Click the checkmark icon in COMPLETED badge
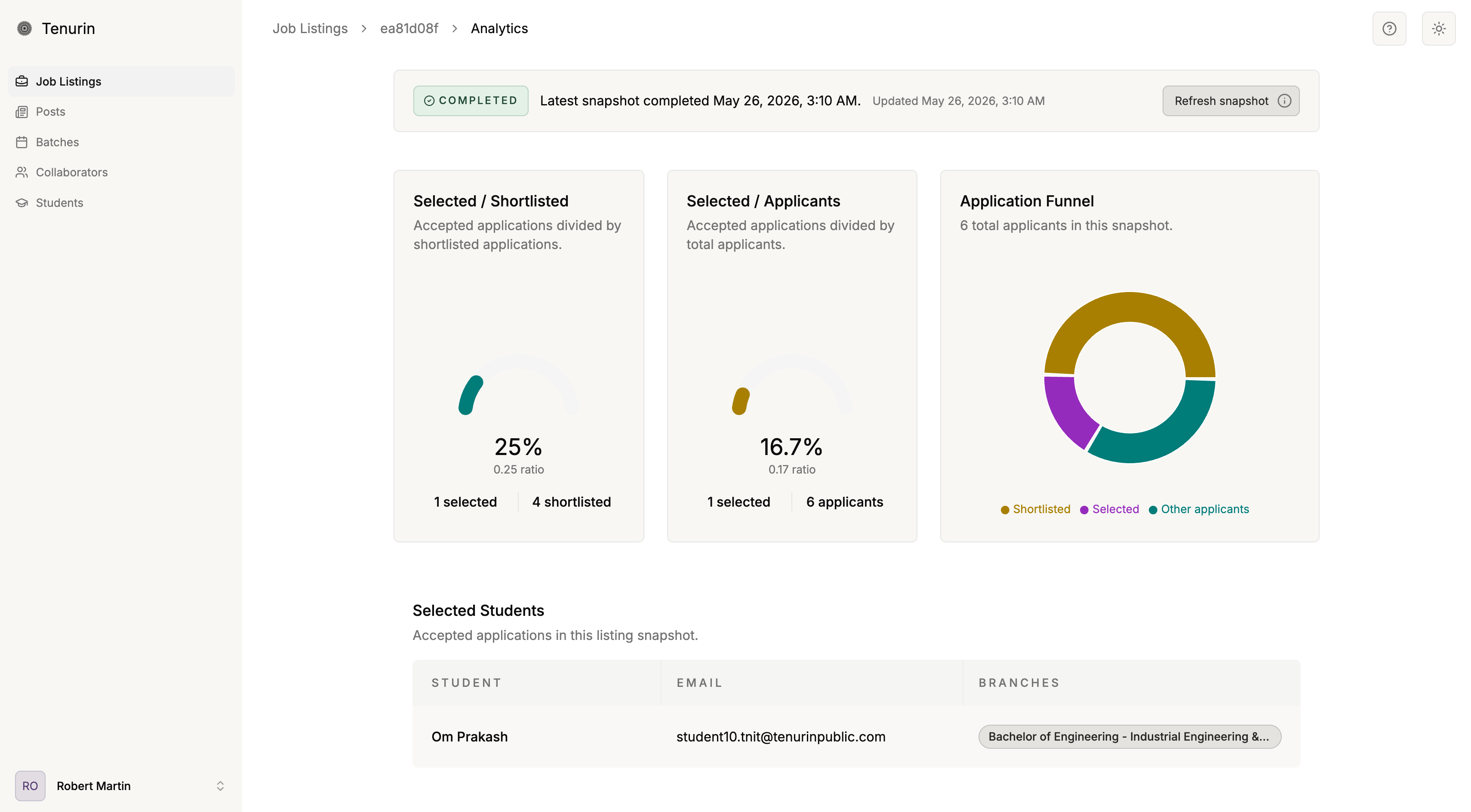The height and width of the screenshot is (812, 1471). 429,101
